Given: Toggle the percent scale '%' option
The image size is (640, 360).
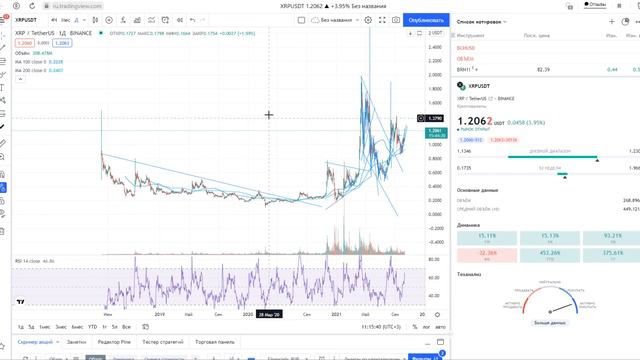Looking at the screenshot, I should point(415,327).
